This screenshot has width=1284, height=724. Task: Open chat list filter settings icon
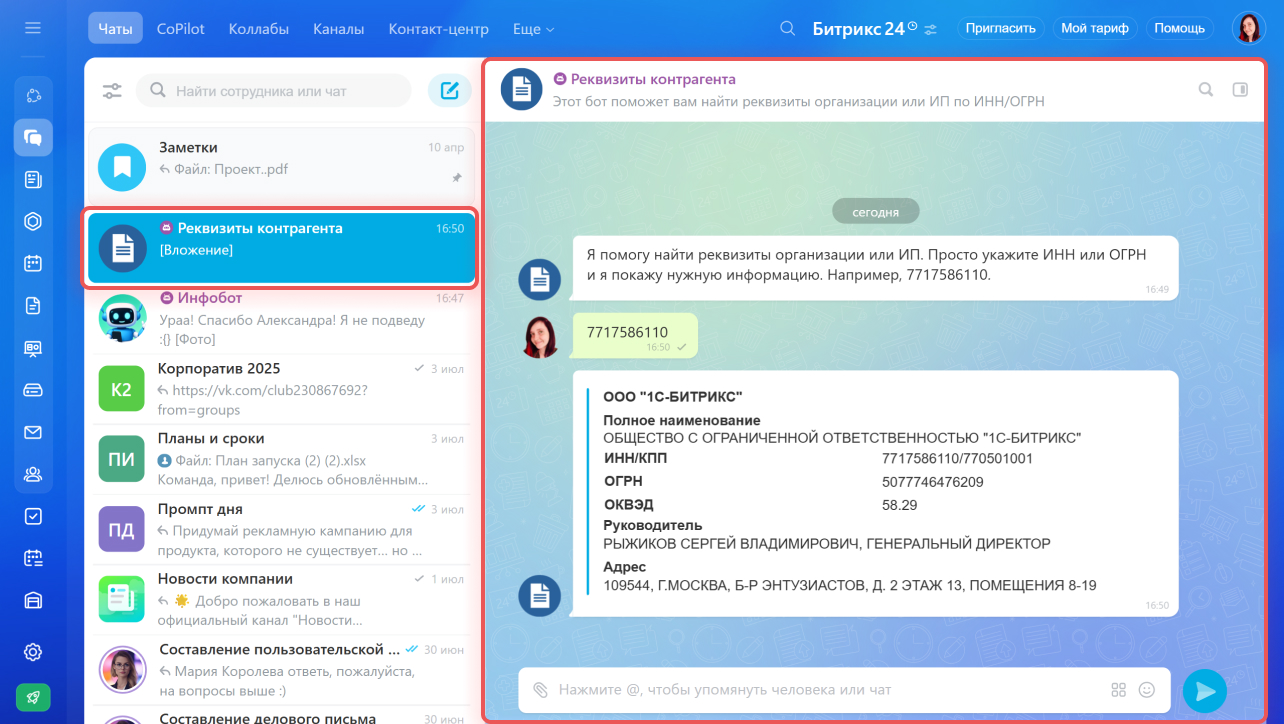112,91
